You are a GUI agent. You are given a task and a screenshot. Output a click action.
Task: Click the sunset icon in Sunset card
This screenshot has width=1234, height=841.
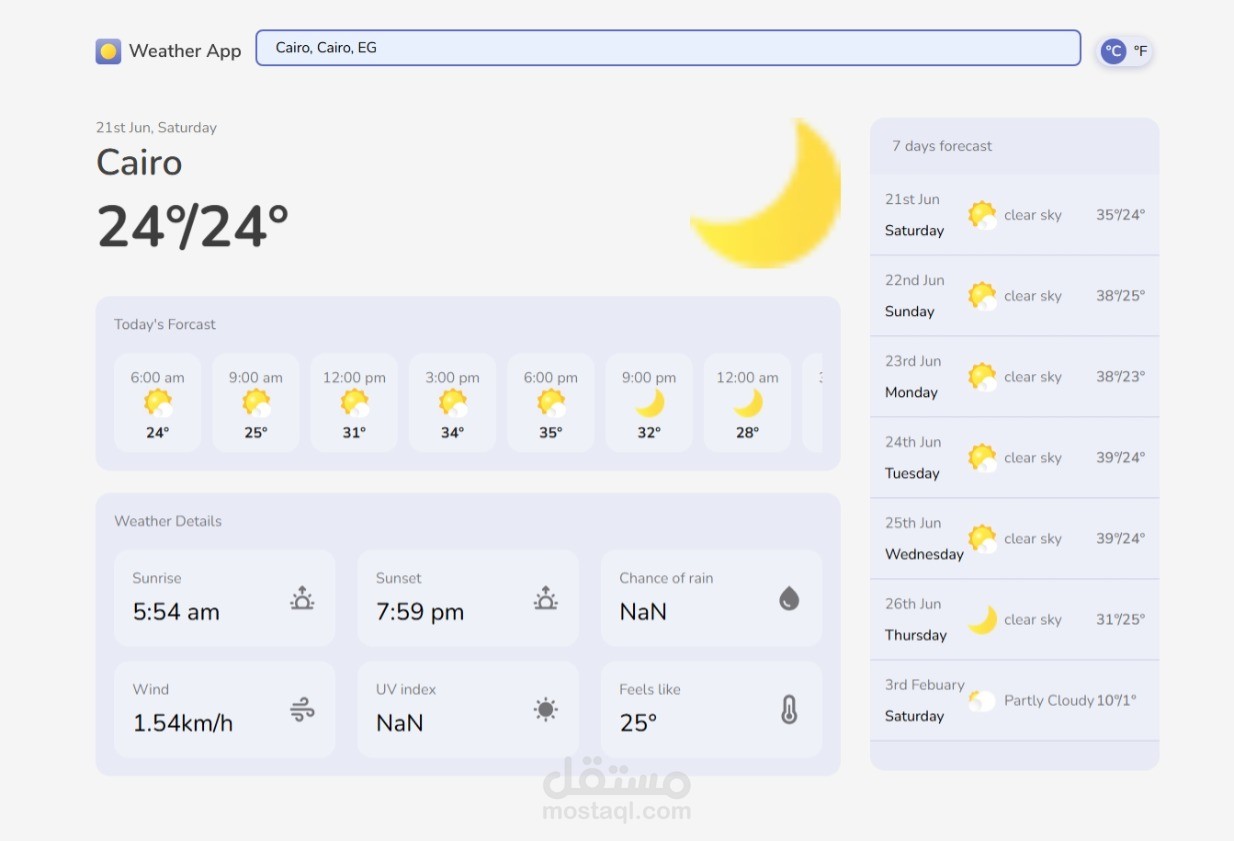pyautogui.click(x=545, y=599)
